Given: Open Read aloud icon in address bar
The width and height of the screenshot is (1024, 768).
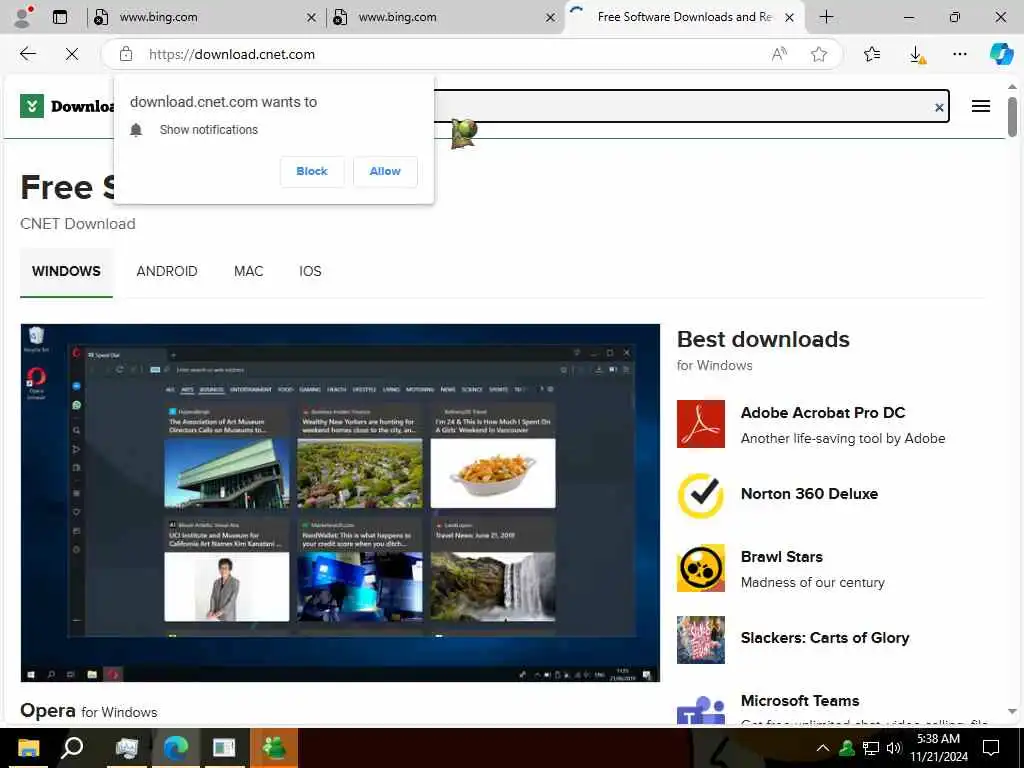Looking at the screenshot, I should (x=779, y=54).
